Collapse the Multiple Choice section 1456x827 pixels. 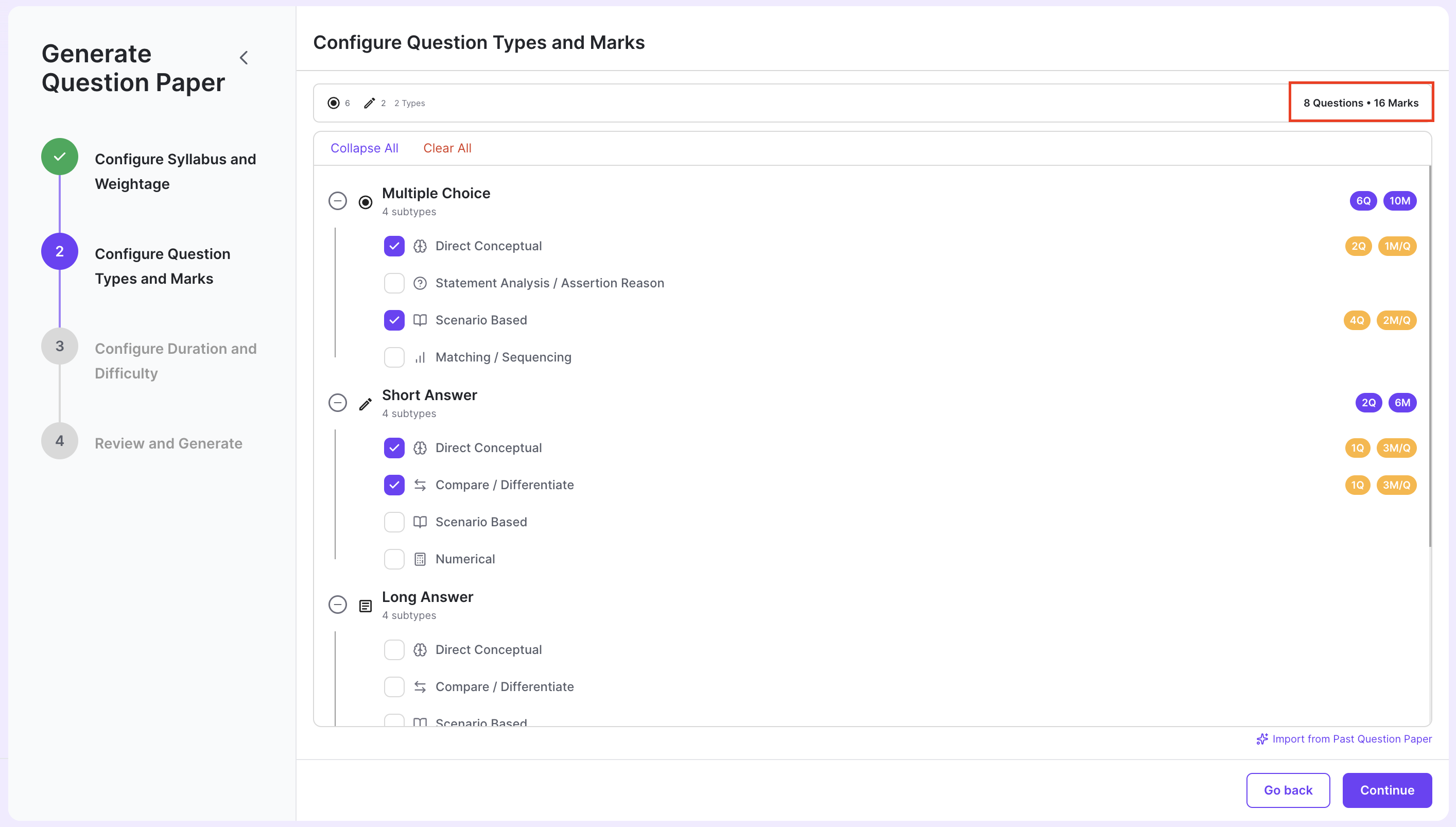[338, 201]
